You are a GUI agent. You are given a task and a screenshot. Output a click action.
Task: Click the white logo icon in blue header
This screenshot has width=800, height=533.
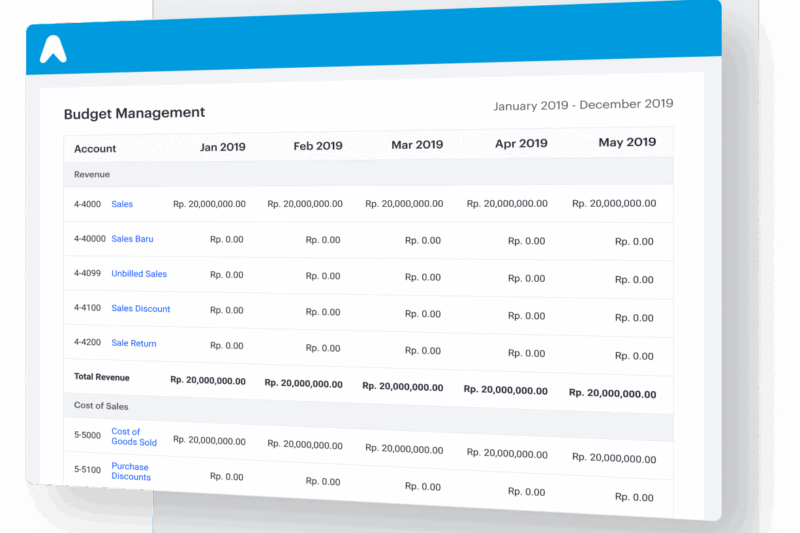(x=53, y=49)
